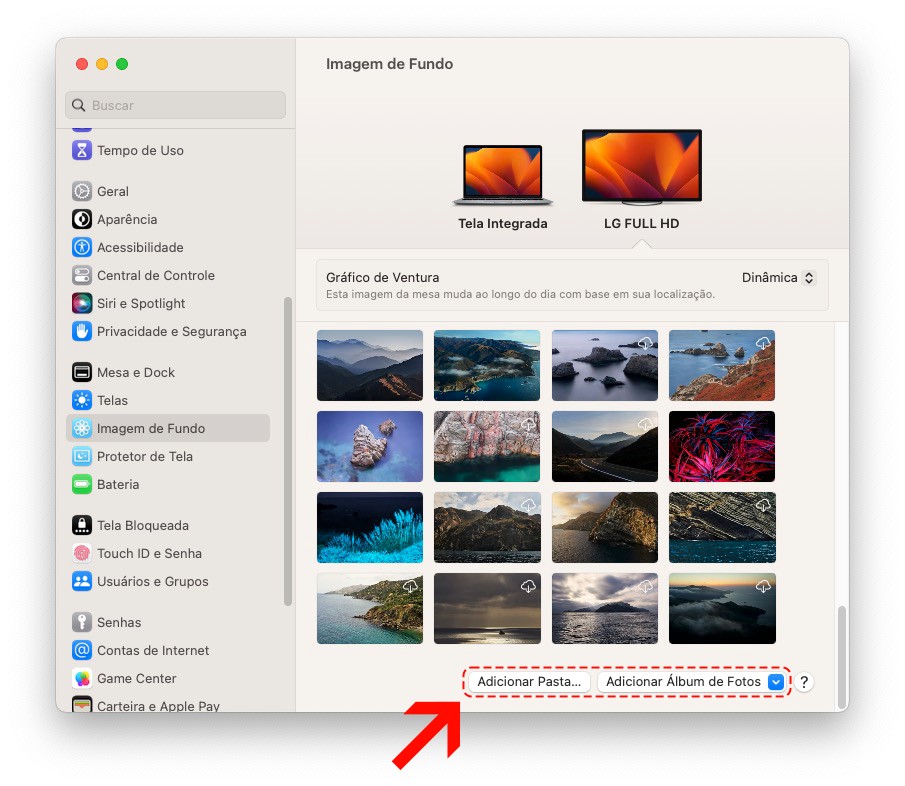Open Mesa e Dock in sidebar
Screen dimensions: 905x786
coord(136,373)
